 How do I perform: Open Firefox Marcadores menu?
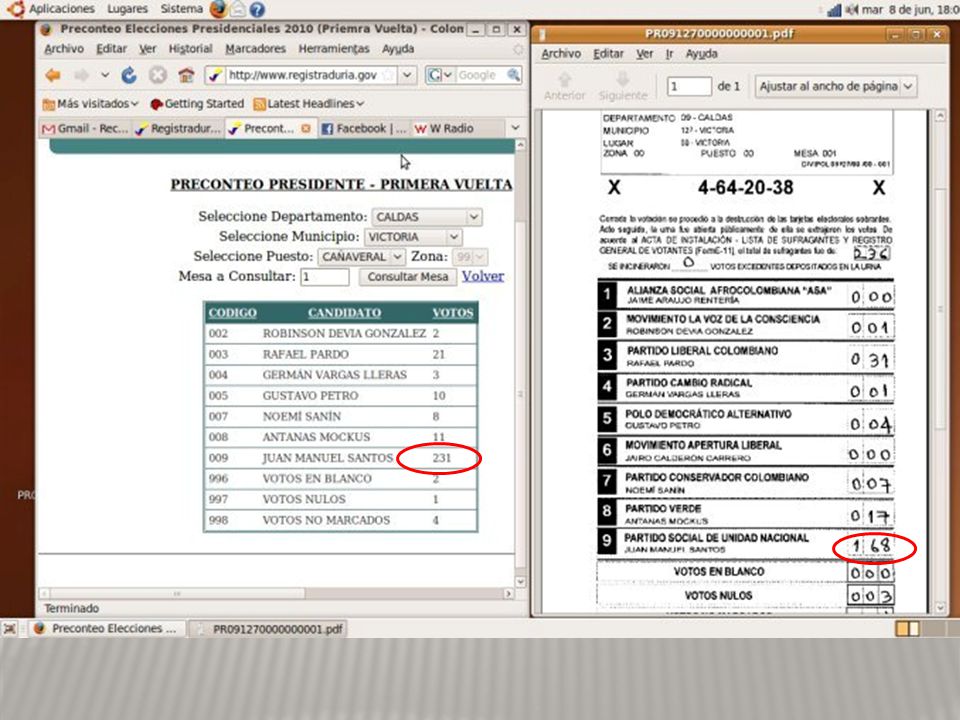(255, 49)
